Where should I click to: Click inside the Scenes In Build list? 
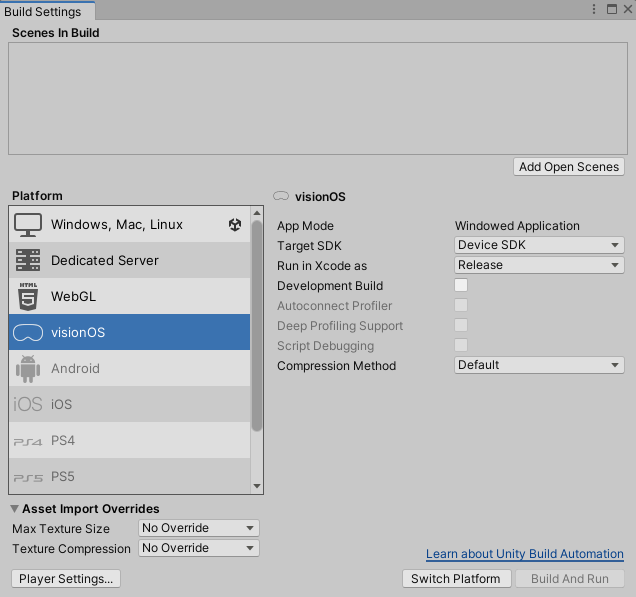318,99
